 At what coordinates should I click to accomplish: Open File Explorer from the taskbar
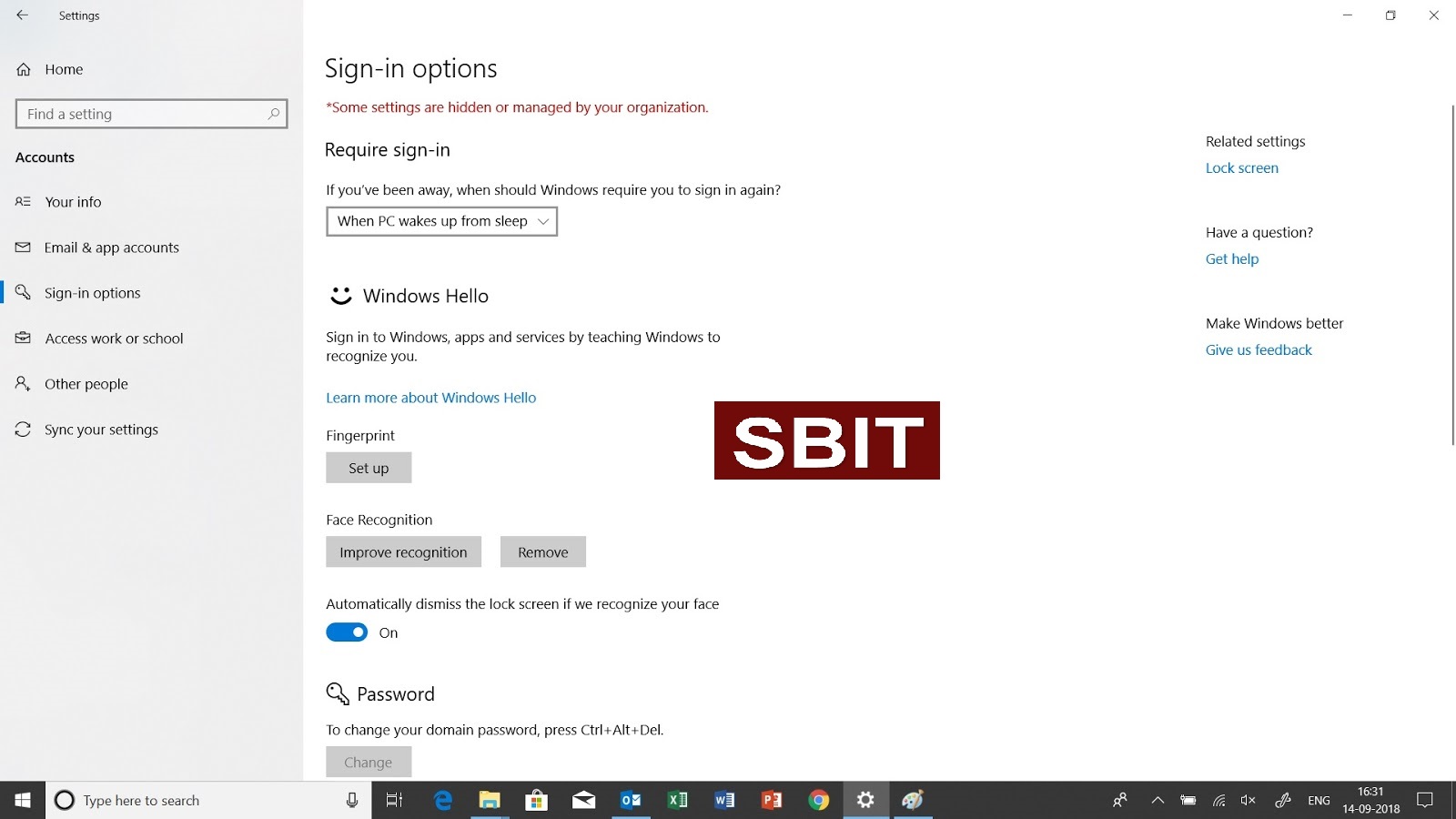point(490,801)
